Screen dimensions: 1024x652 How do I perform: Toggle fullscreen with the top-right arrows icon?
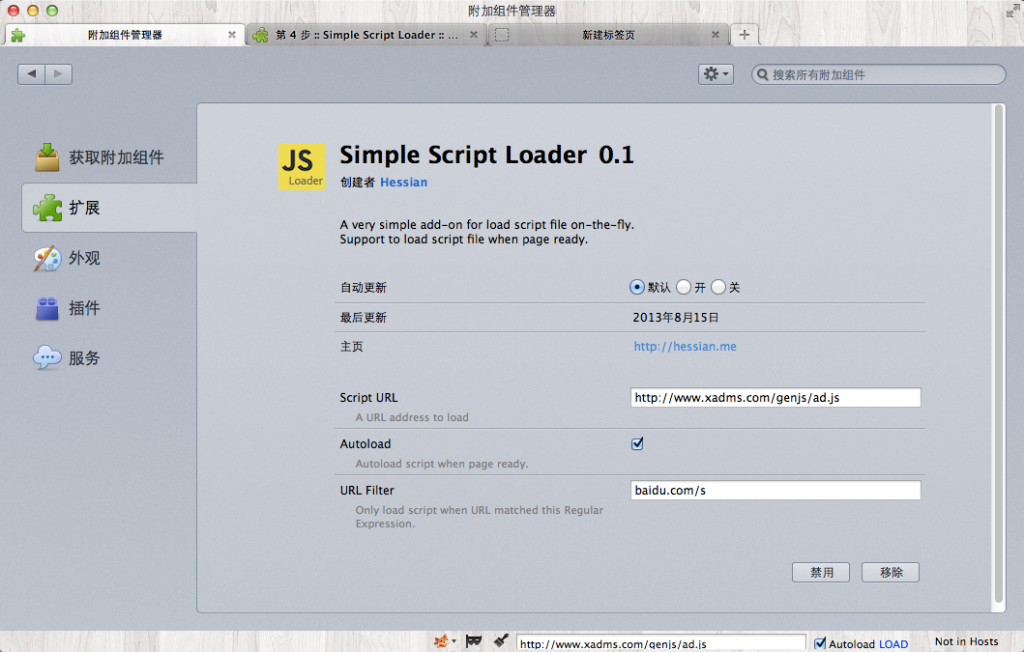(1013, 10)
